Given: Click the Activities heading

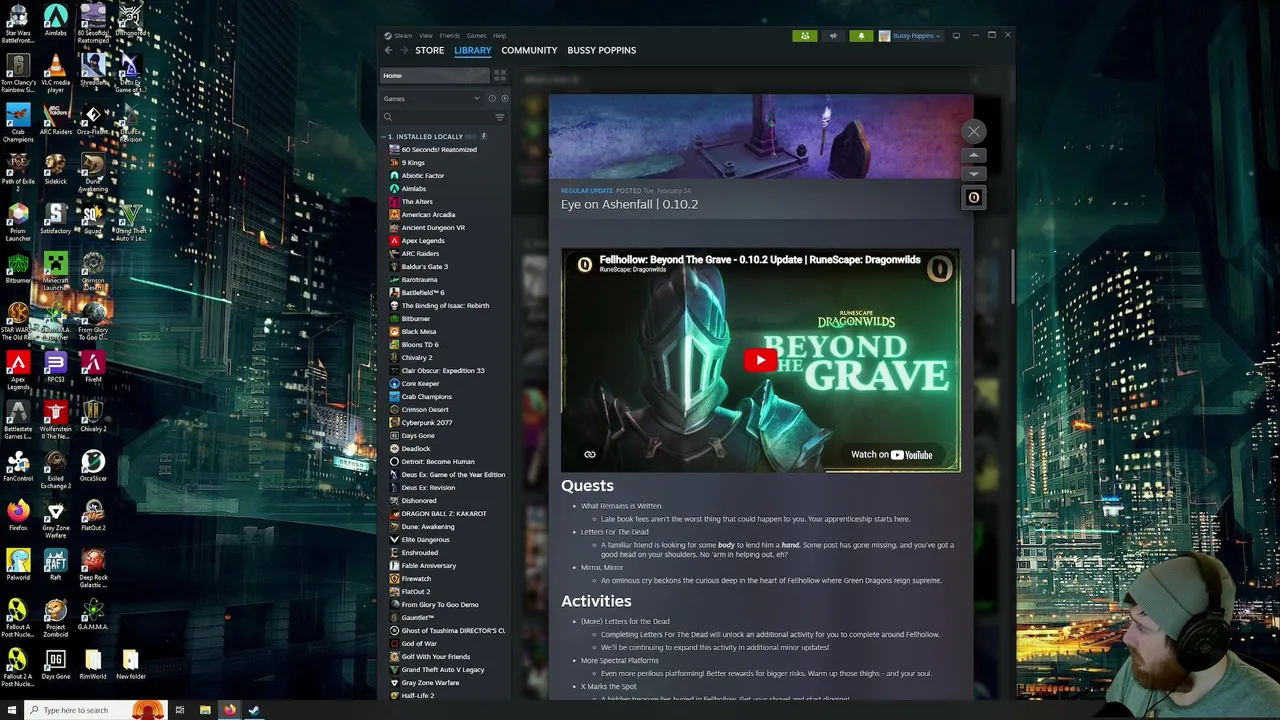Looking at the screenshot, I should [596, 601].
